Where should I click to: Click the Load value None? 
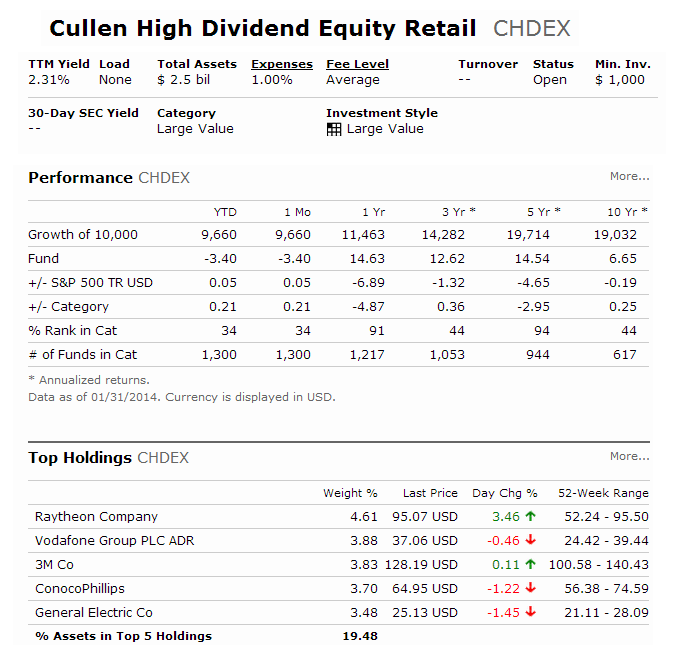pos(115,80)
